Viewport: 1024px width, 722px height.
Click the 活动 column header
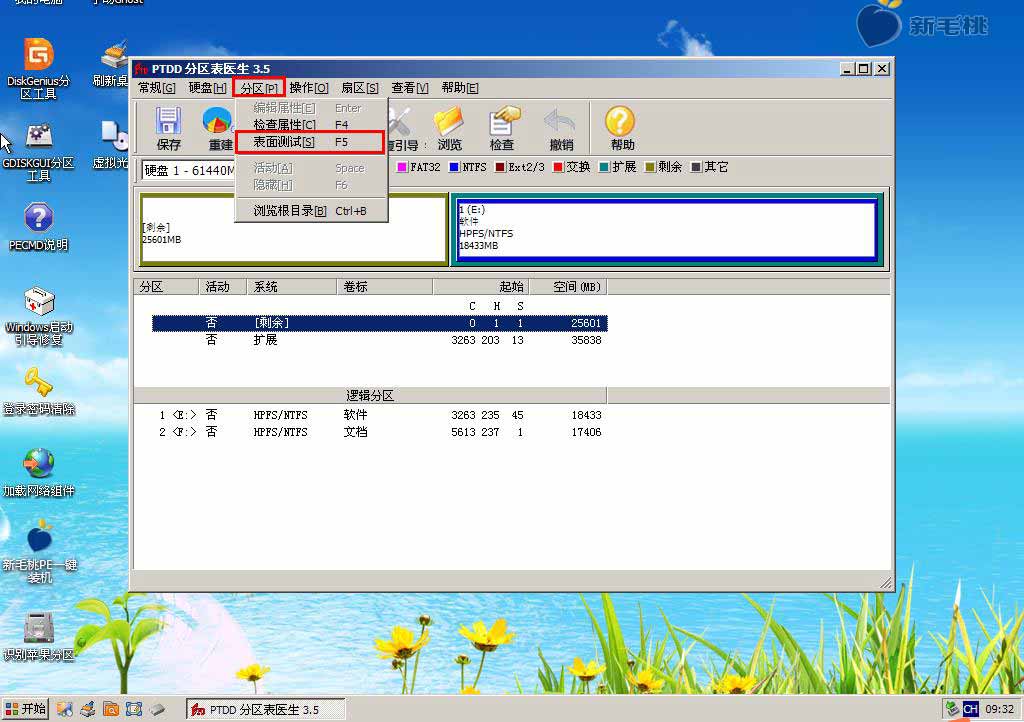click(x=222, y=287)
